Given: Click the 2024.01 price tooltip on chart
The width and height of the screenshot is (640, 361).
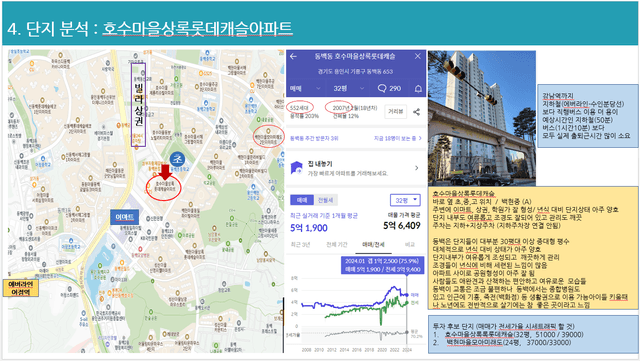Looking at the screenshot, I should [x=382, y=265].
